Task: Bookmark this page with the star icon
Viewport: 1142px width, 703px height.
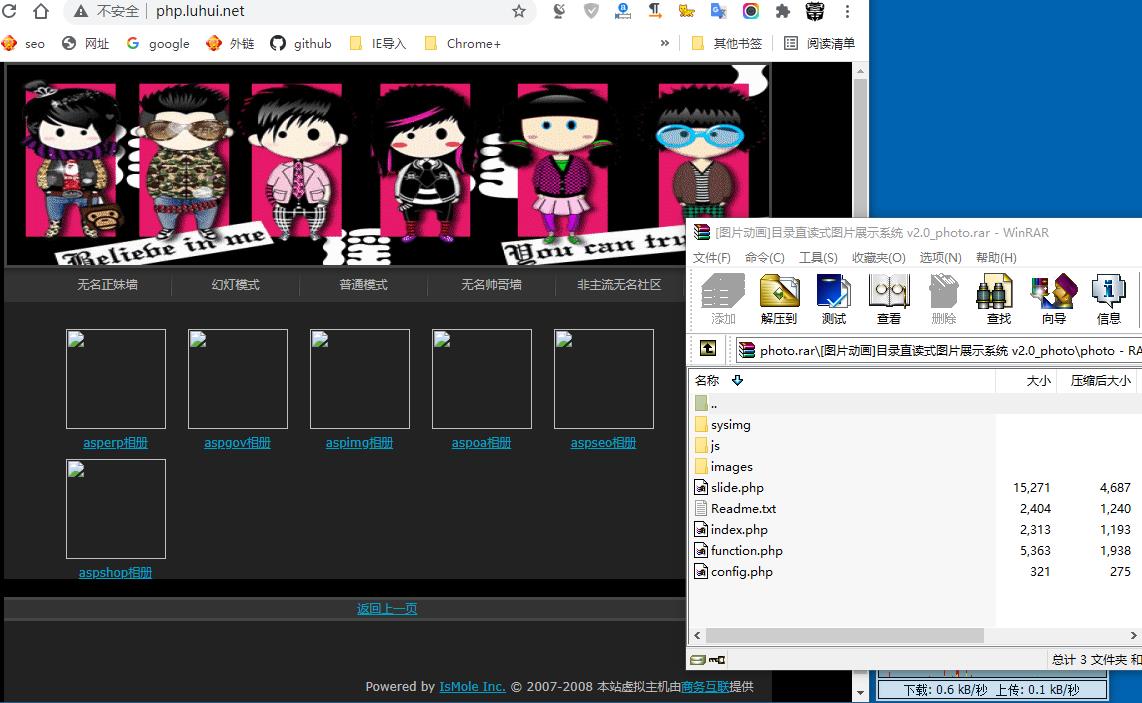Action: click(519, 11)
